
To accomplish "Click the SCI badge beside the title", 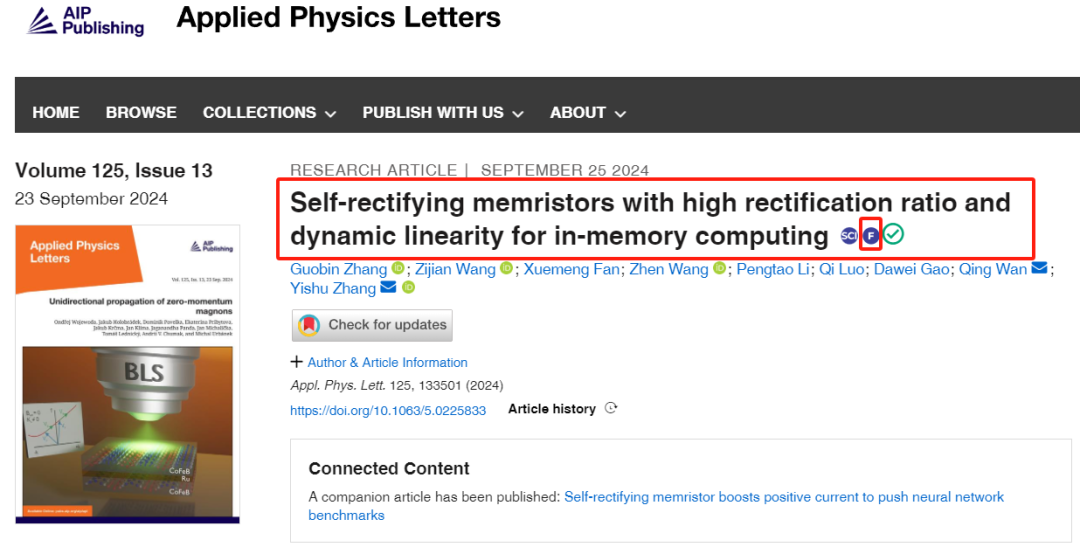I will click(849, 236).
